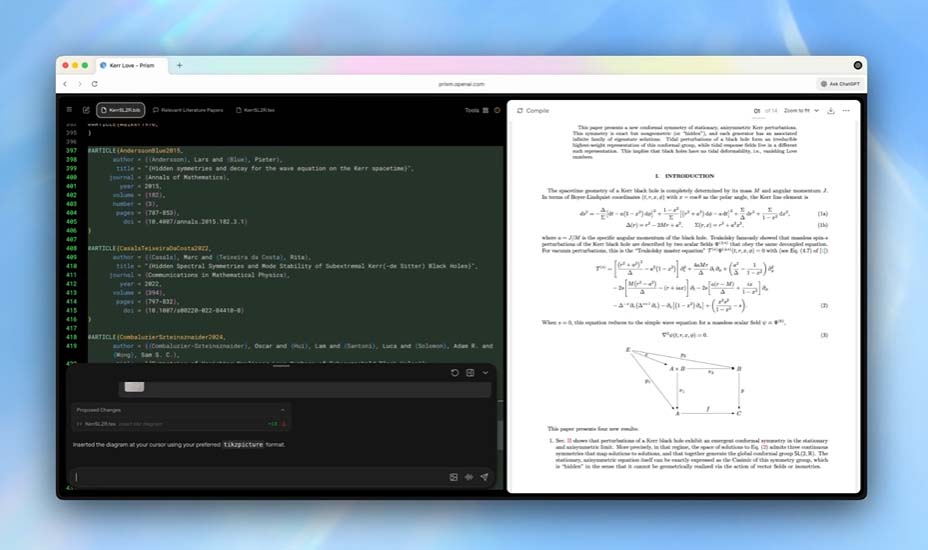The height and width of the screenshot is (550, 928).
Task: Reload the page with the refresh icon
Action: tap(95, 84)
